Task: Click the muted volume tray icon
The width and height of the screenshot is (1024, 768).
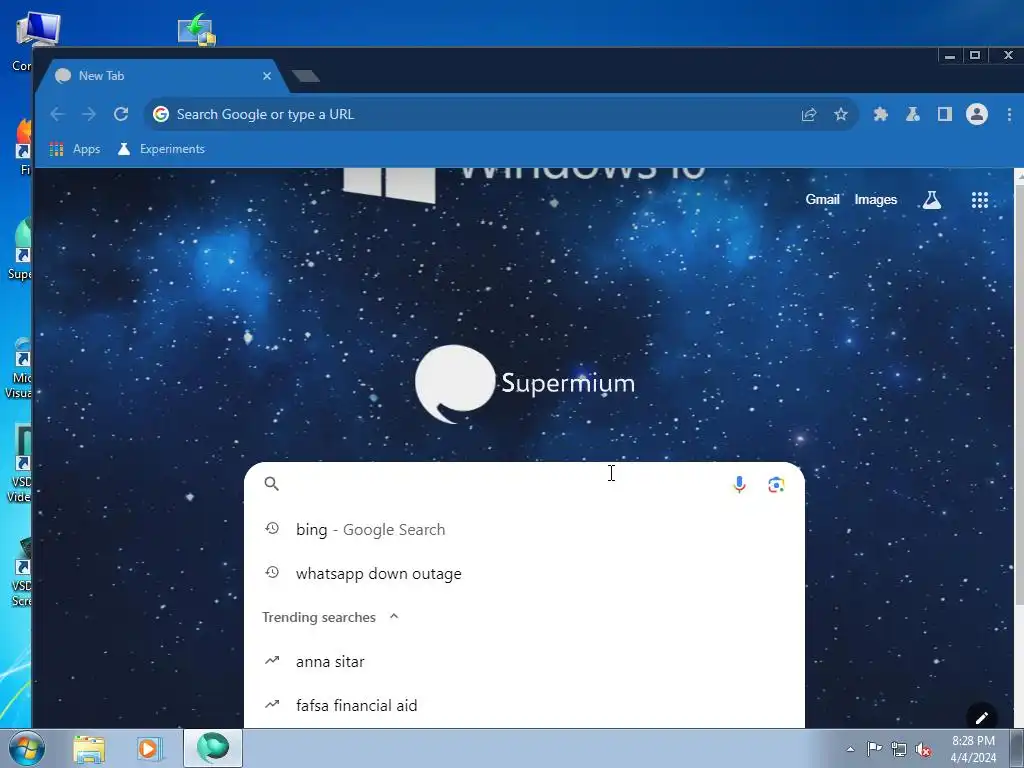Action: pyautogui.click(x=923, y=750)
